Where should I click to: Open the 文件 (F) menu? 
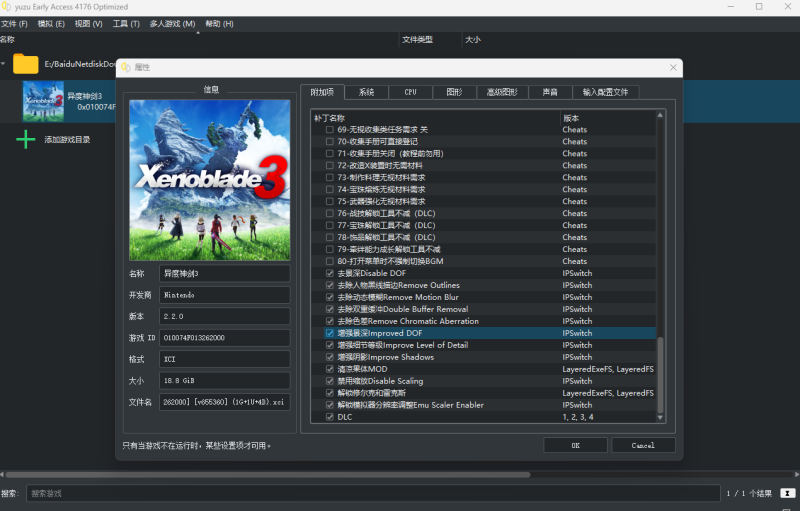pyautogui.click(x=14, y=24)
